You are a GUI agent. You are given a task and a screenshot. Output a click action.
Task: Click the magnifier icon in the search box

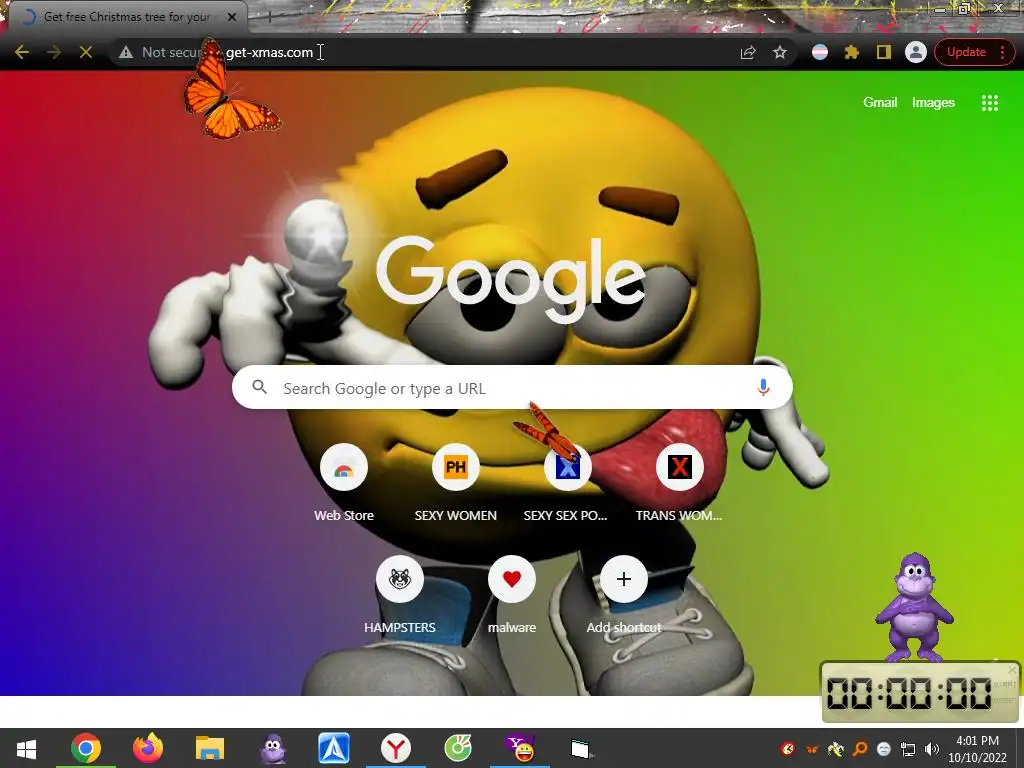259,387
